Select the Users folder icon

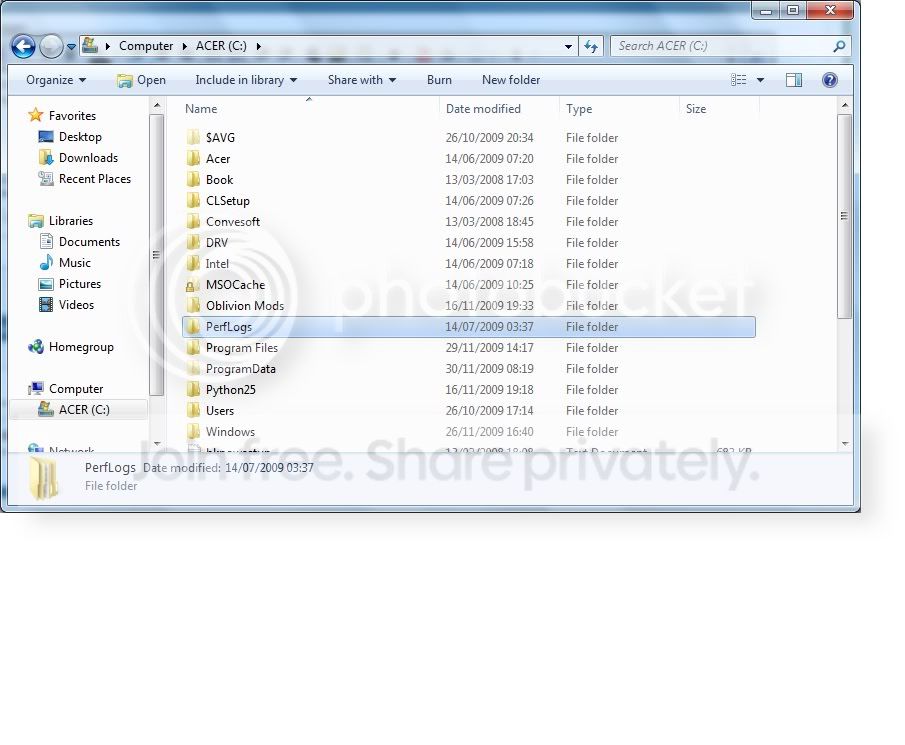193,411
